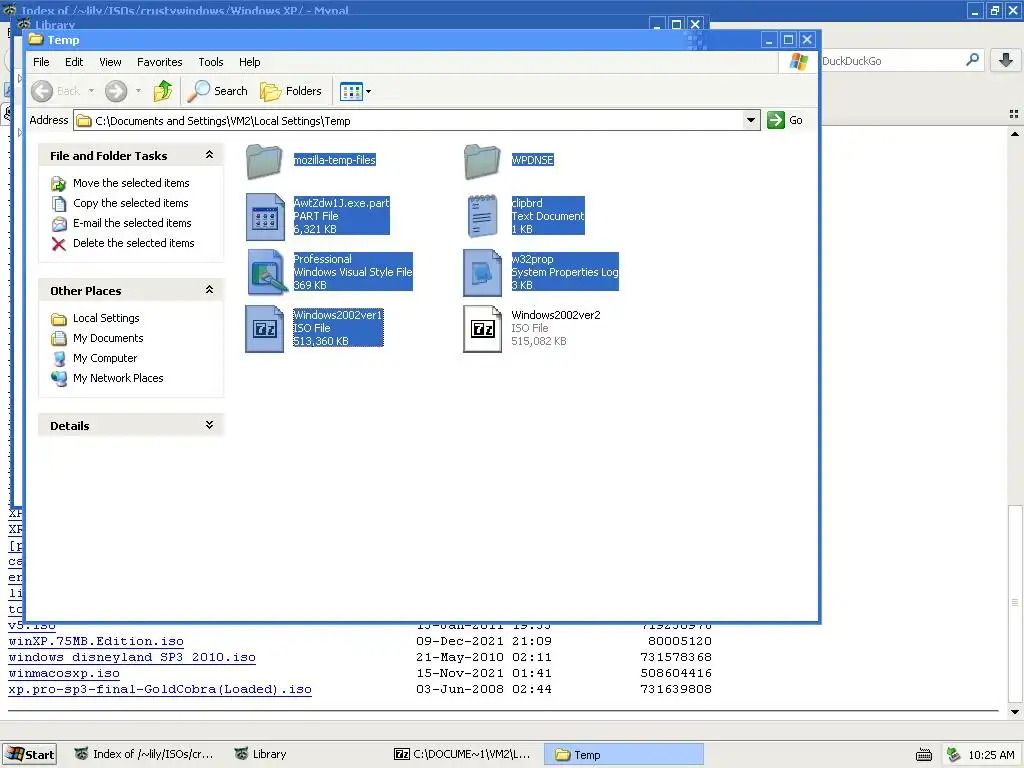Viewport: 1024px width, 768px height.
Task: Open windows_disneyland_SP3_2010.iso link
Action: (x=132, y=658)
